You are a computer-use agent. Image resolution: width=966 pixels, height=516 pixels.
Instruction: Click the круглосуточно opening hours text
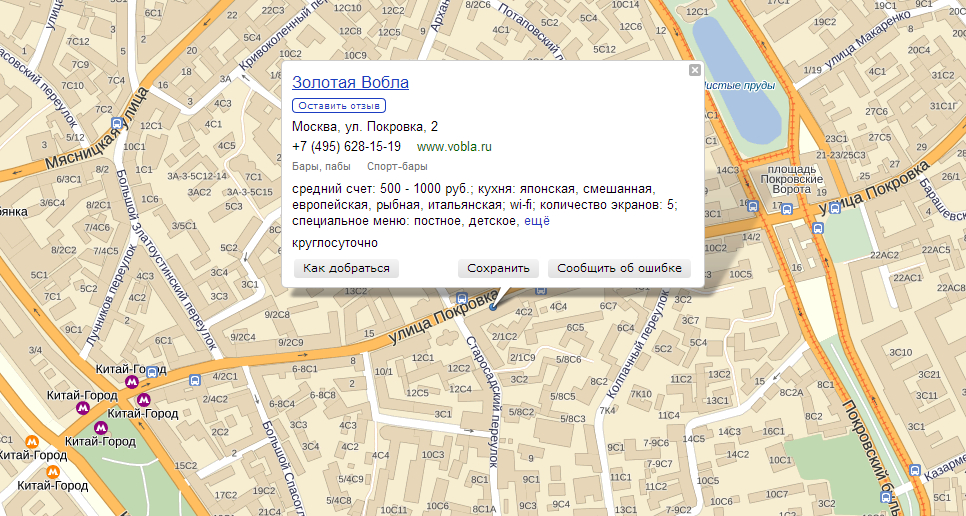[335, 243]
